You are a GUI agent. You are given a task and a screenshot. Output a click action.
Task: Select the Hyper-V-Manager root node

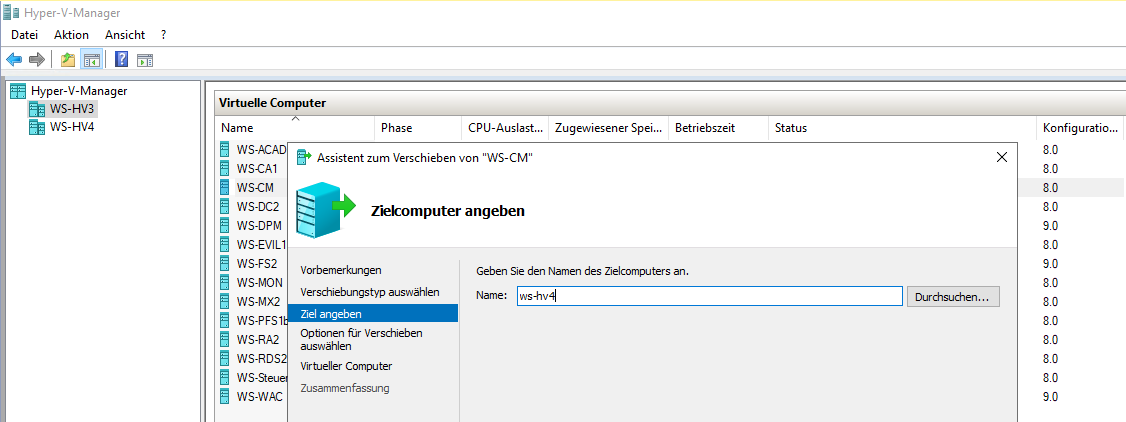click(79, 91)
